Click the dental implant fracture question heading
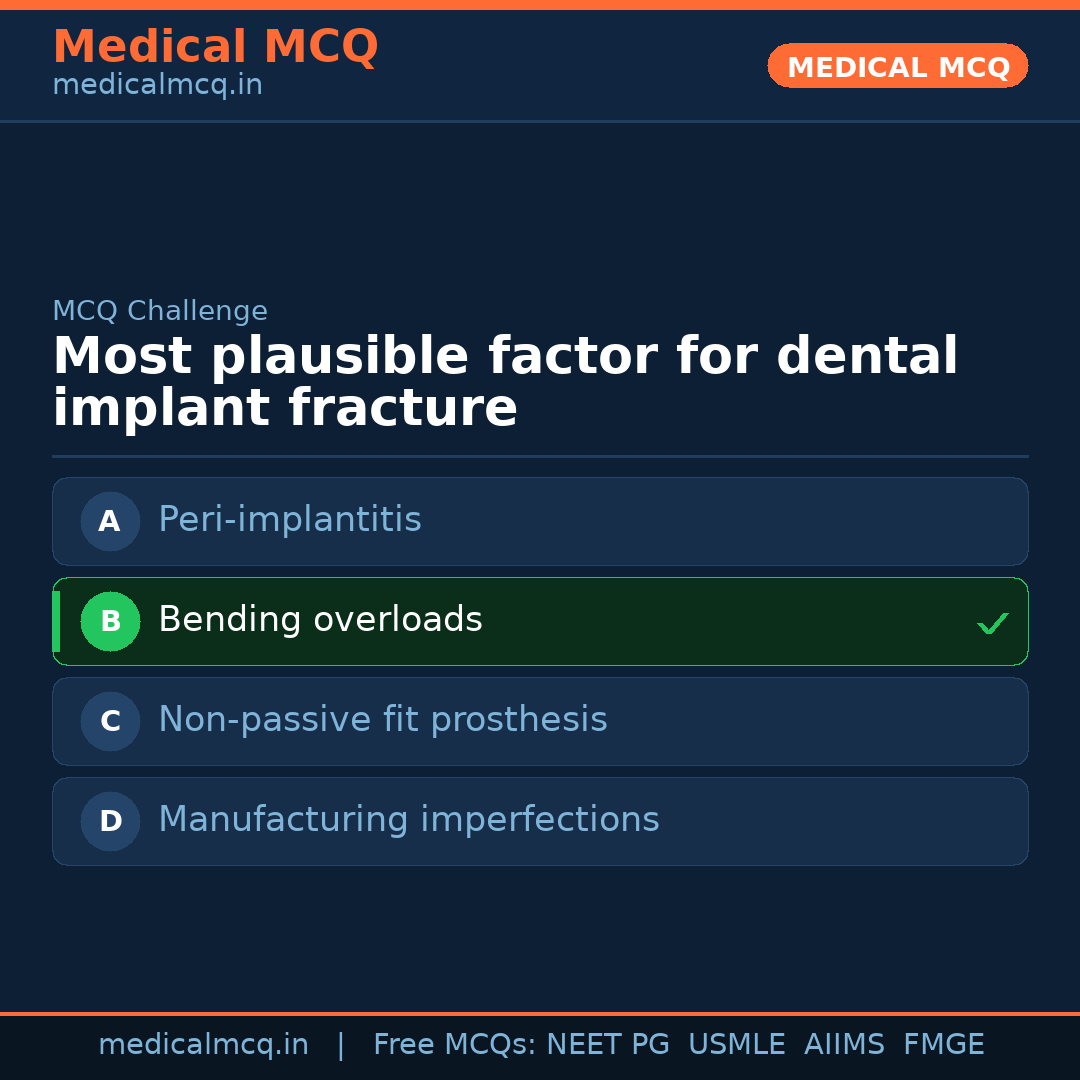Image resolution: width=1080 pixels, height=1080 pixels. click(505, 383)
